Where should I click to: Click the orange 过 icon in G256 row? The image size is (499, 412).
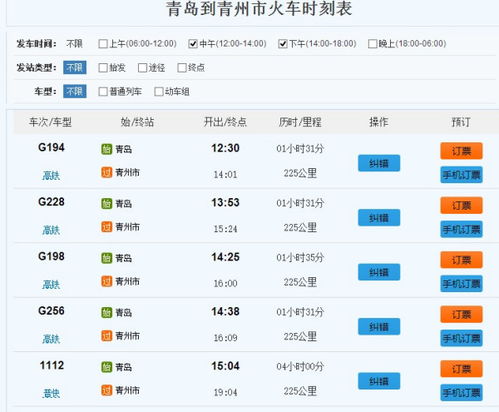(107, 336)
